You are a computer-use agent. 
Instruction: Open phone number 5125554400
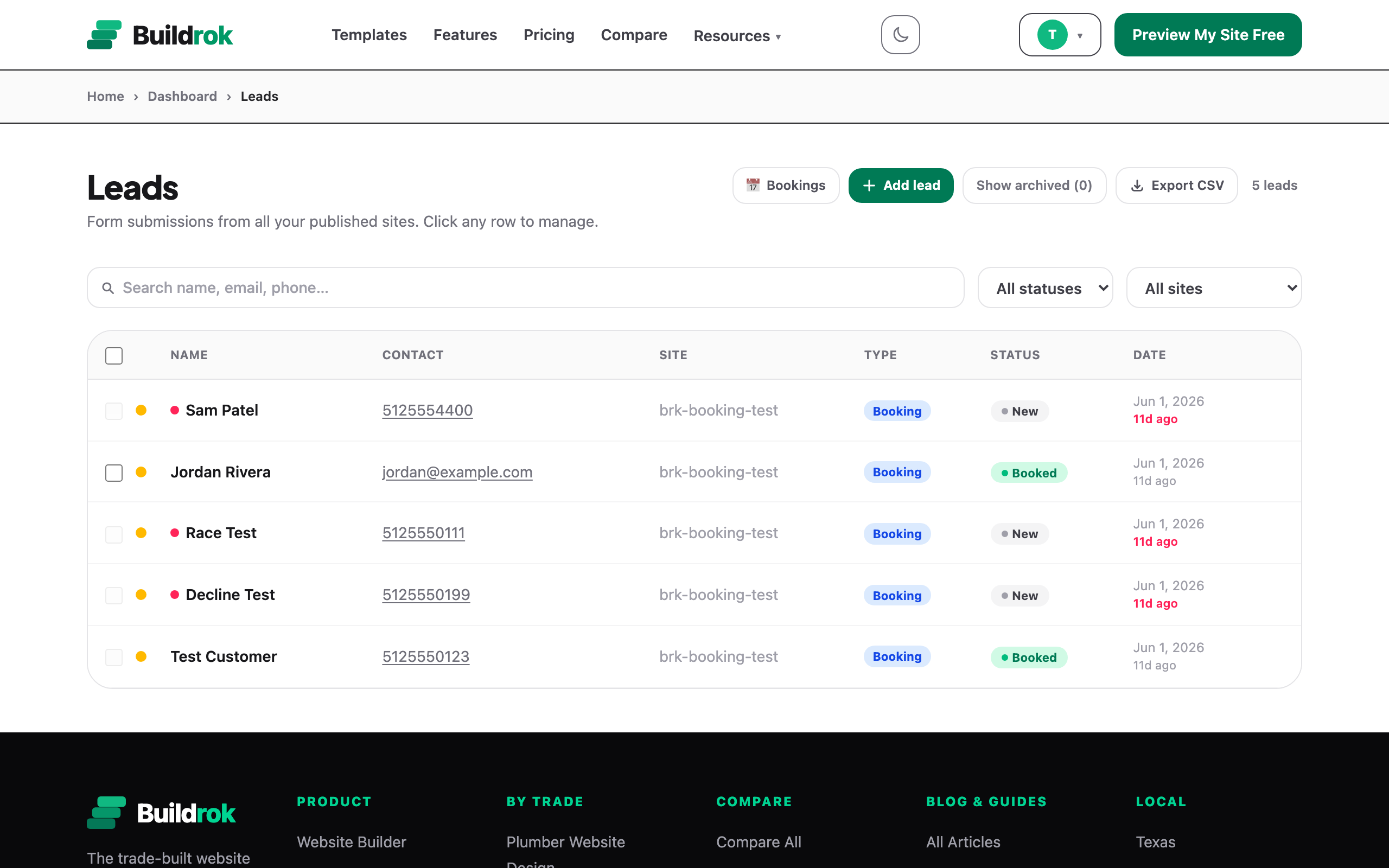click(428, 410)
